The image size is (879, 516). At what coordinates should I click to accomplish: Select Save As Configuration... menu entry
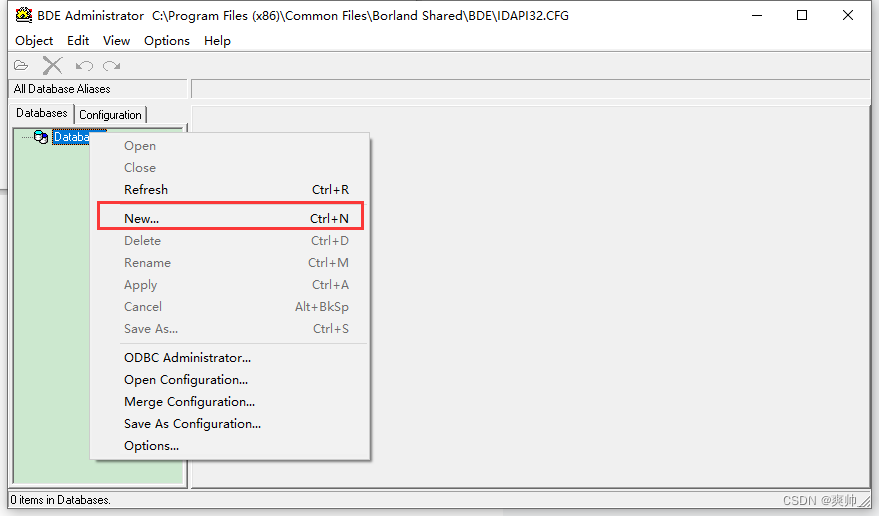230,423
